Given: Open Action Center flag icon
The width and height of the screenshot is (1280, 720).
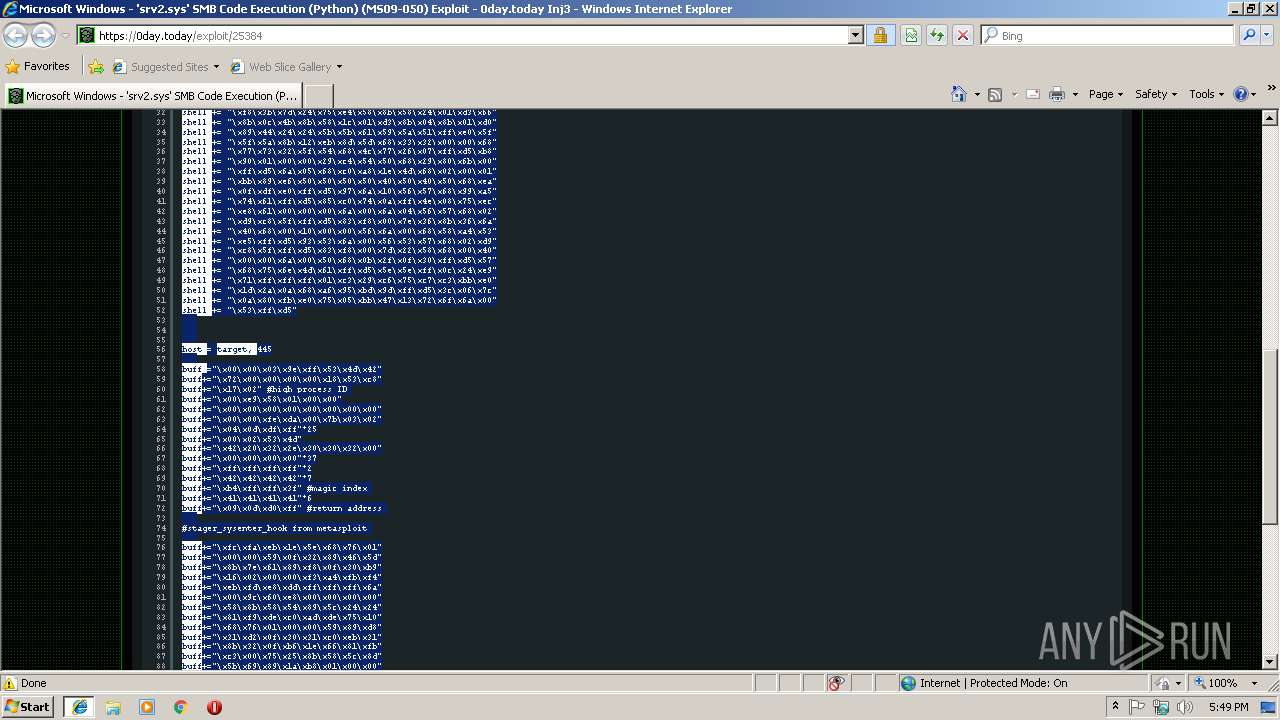Looking at the screenshot, I should 1137,707.
